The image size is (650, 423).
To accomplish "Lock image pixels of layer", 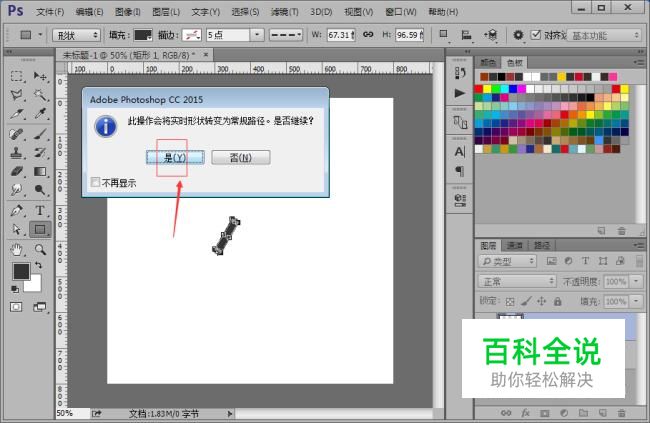I will [x=526, y=301].
